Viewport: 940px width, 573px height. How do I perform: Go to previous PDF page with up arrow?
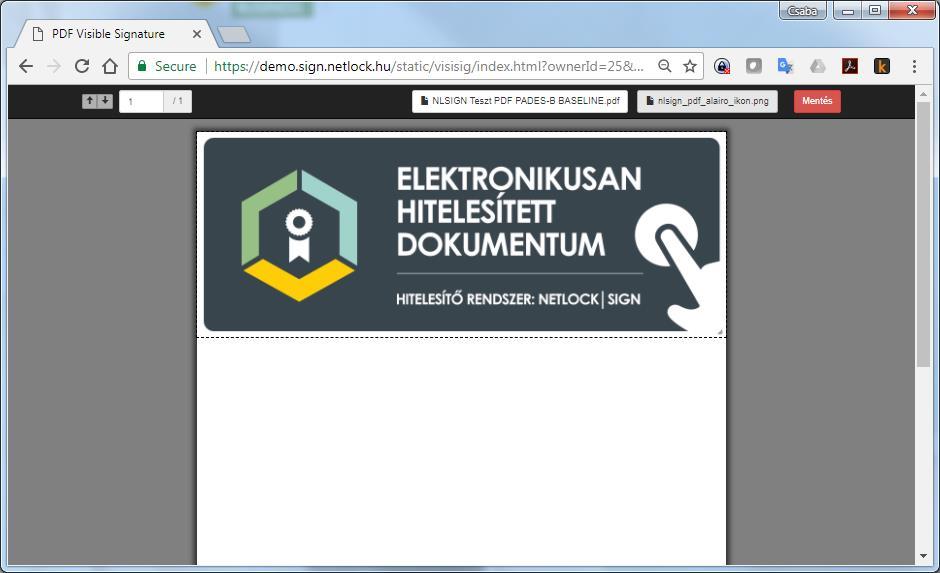tap(89, 101)
